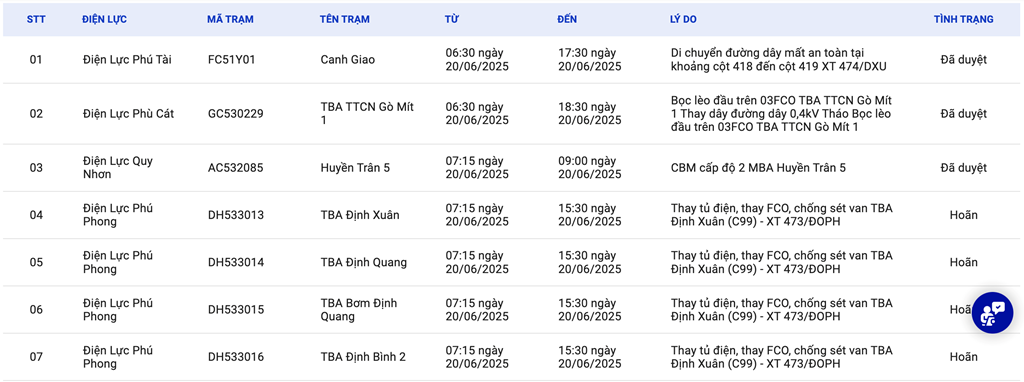Screen dimensions: 1024x382
Task: Click the MÃ TRẠM column header
Action: tap(230, 20)
